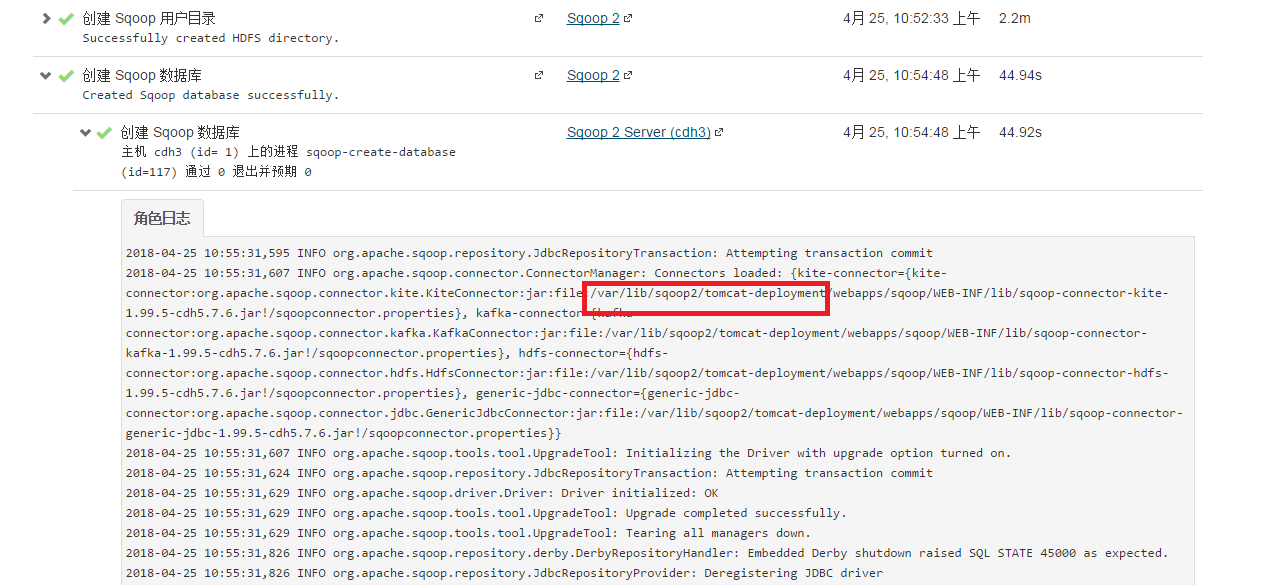Select the 角色日志 tab
This screenshot has height=585, width=1280.
[x=163, y=218]
